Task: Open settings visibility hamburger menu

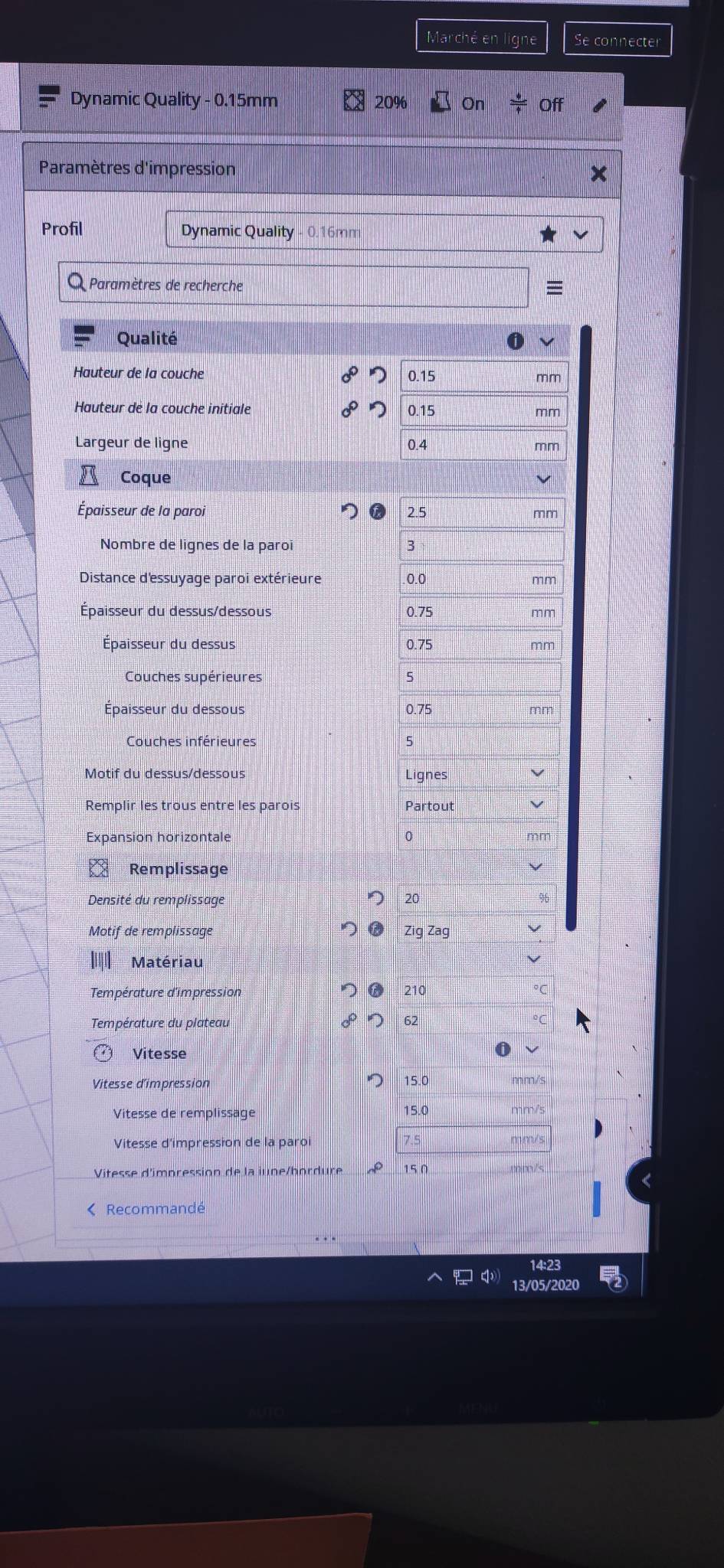Action: pos(555,288)
